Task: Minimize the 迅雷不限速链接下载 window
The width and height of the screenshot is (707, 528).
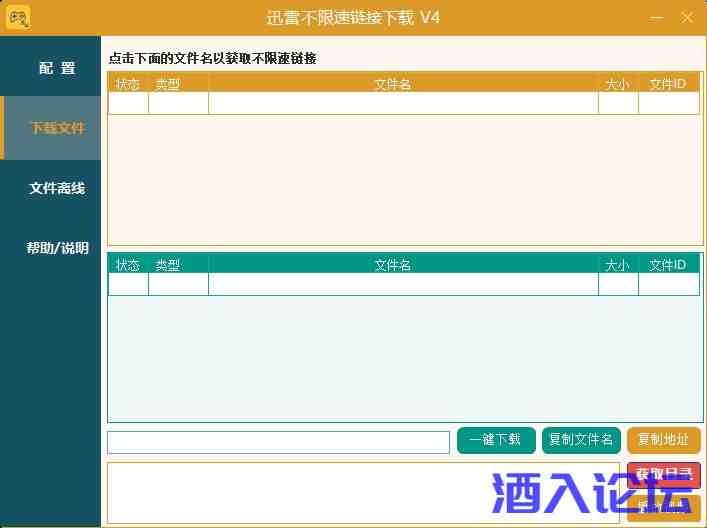Action: point(657,18)
